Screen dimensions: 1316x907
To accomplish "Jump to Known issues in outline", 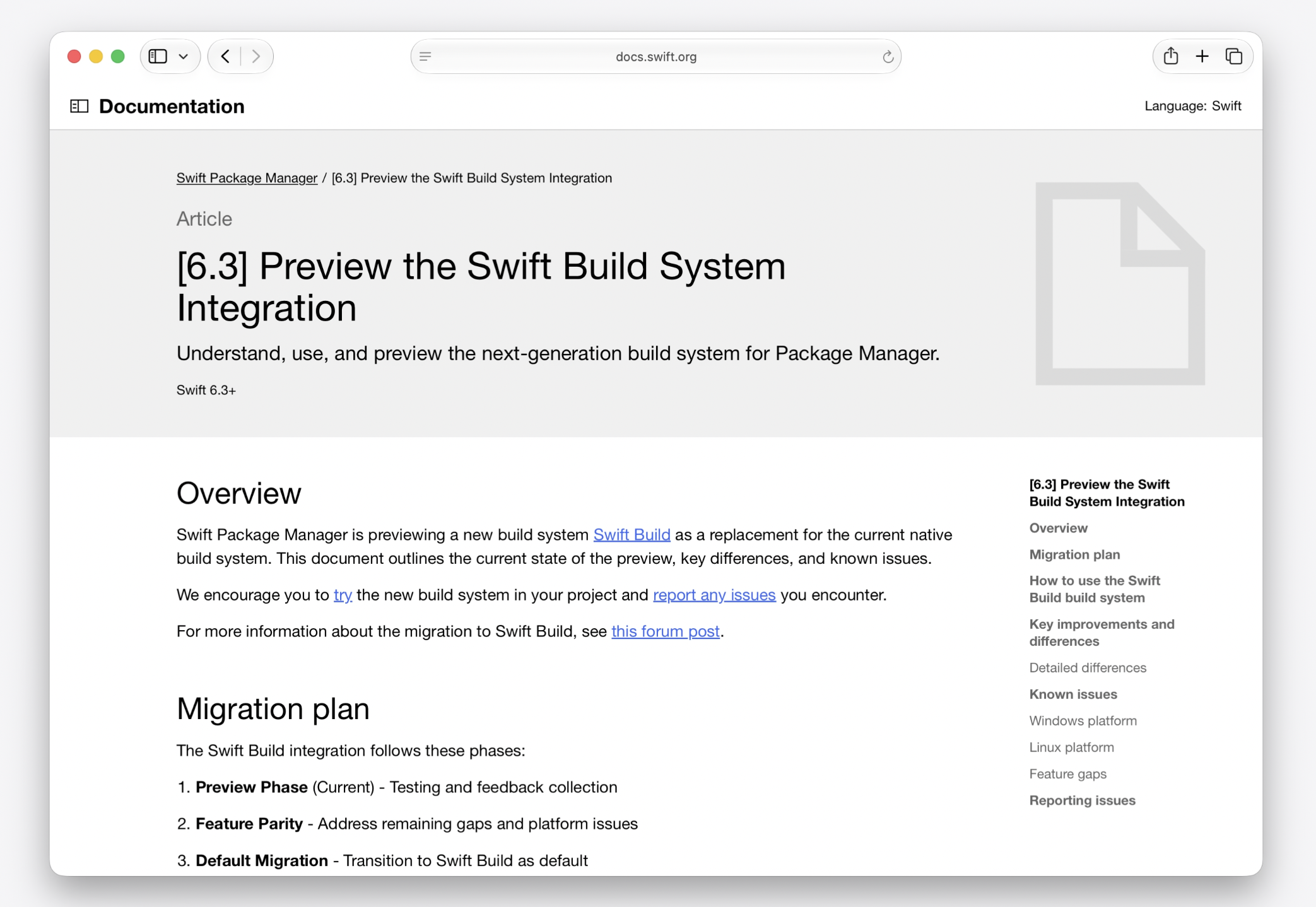I will pos(1073,694).
